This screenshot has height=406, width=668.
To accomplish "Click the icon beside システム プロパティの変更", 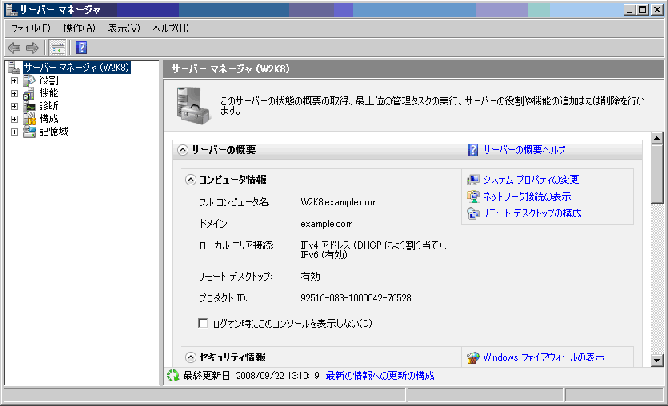I will pos(473,180).
